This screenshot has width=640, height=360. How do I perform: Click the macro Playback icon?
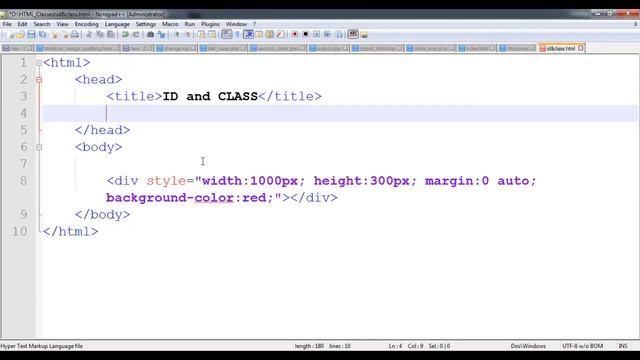316,35
